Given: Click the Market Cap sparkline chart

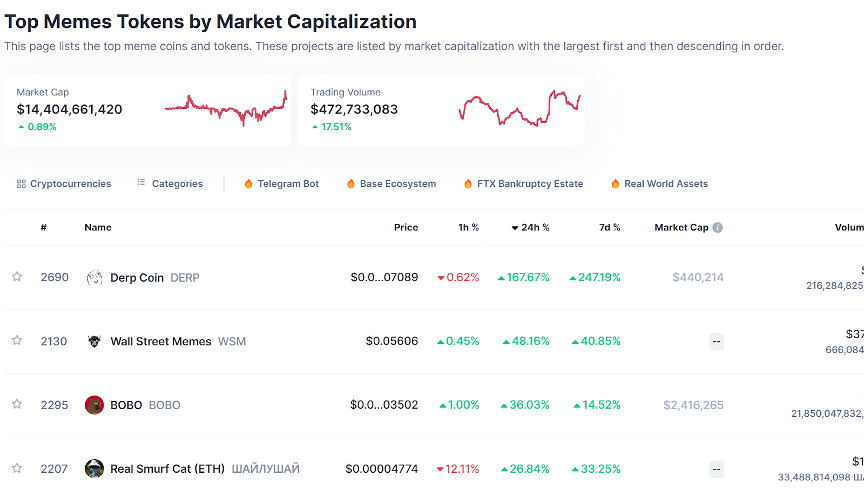Looking at the screenshot, I should coord(226,108).
